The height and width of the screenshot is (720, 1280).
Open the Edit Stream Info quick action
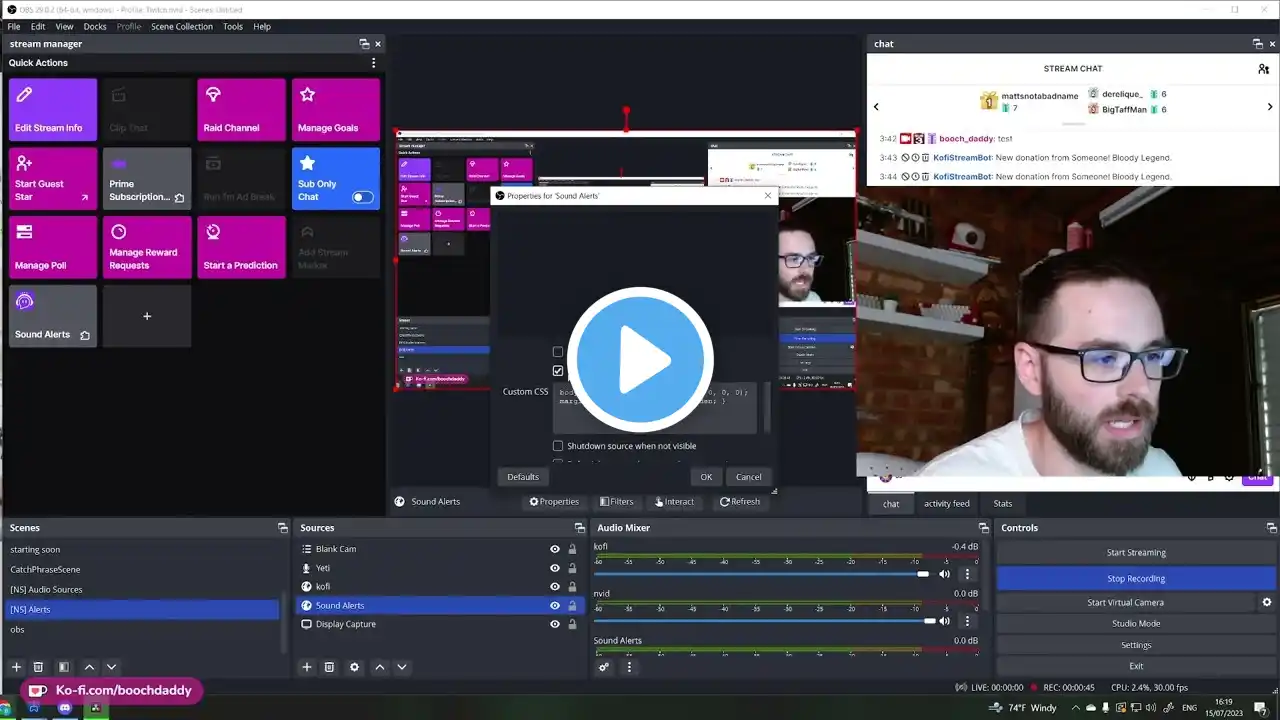[x=53, y=110]
